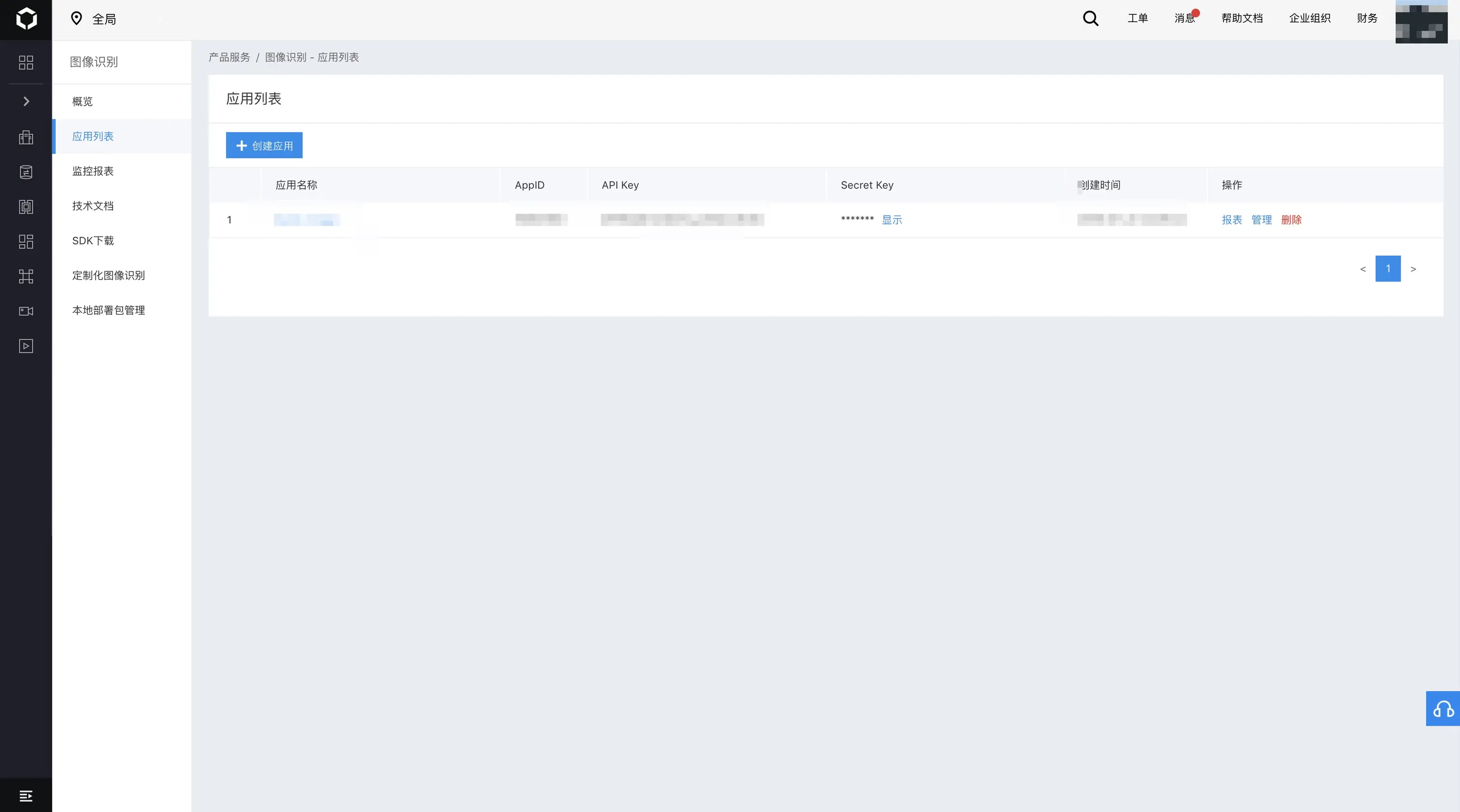This screenshot has height=812, width=1460.
Task: Toggle the sidebar collapse icon at bottom left
Action: (26, 796)
